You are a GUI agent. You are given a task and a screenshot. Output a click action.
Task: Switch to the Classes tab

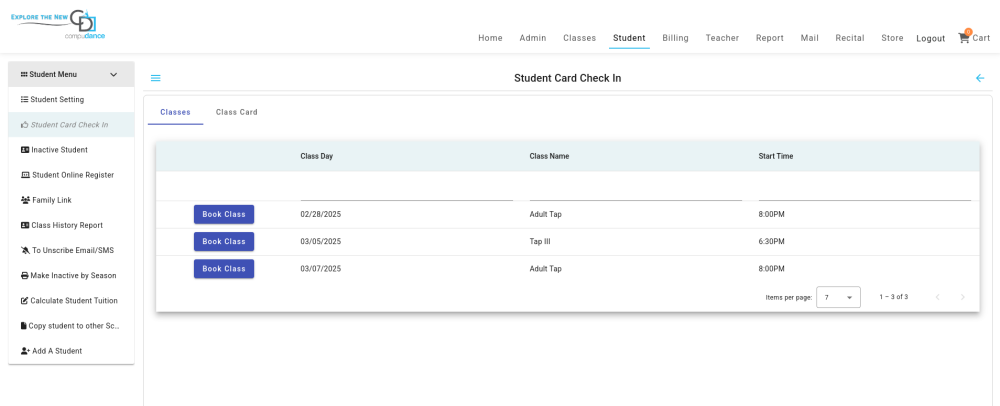point(175,112)
